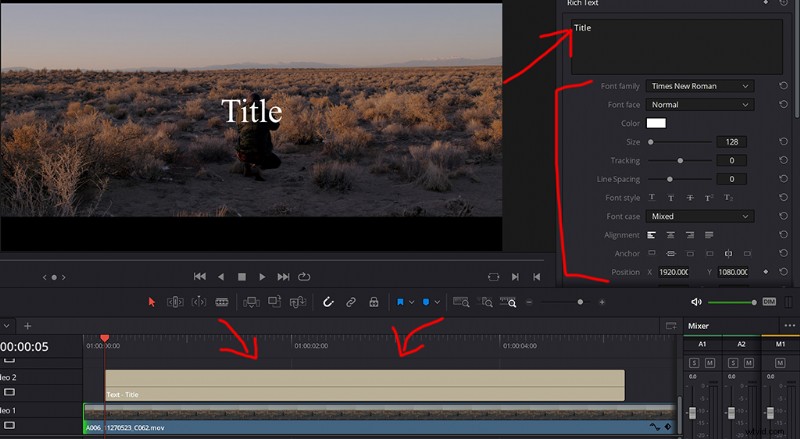Select the red arrow Selection Mode tool
Screen dimensions: 800x439
coord(152,302)
